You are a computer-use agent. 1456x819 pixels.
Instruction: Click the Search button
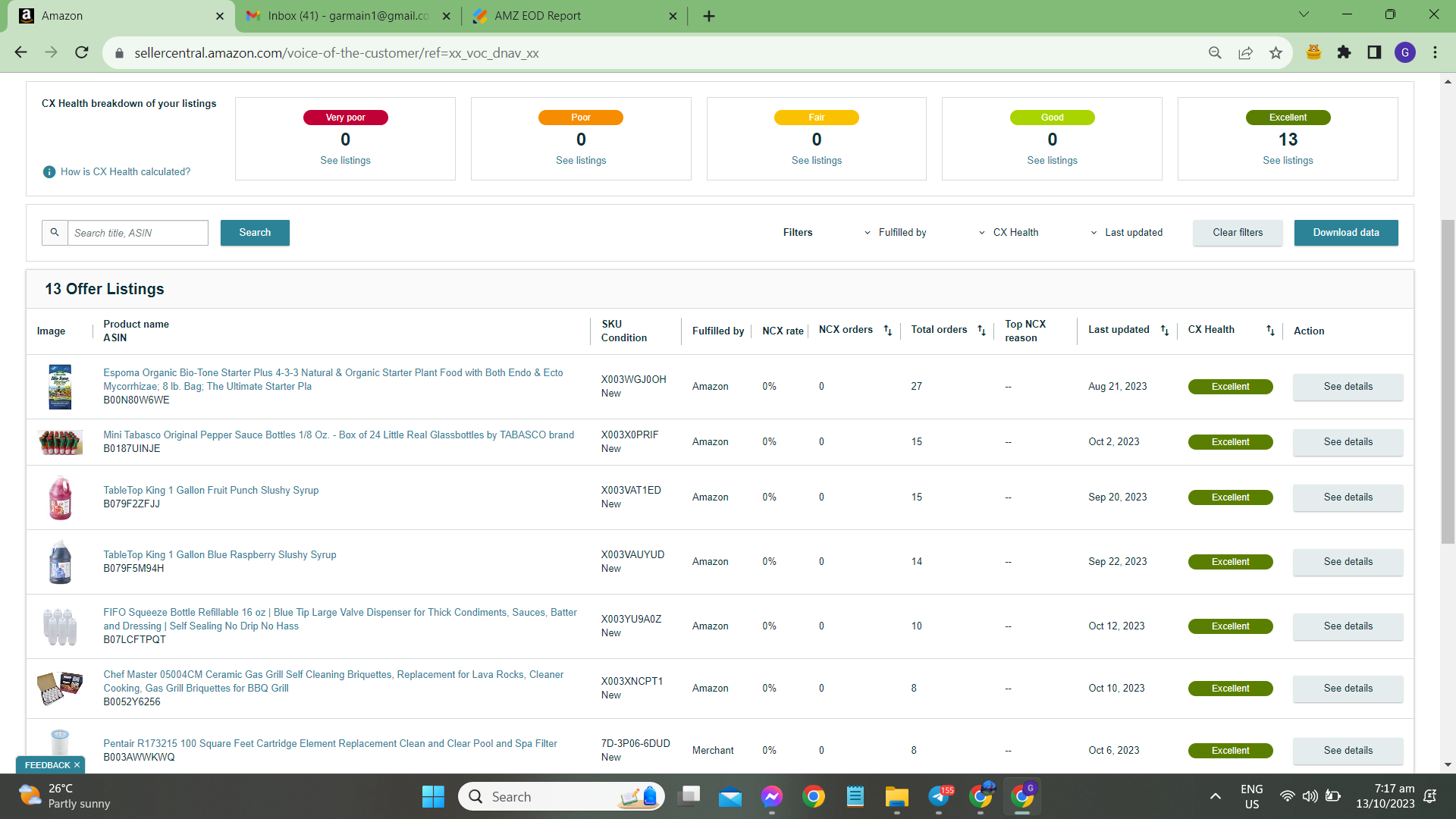(x=255, y=233)
